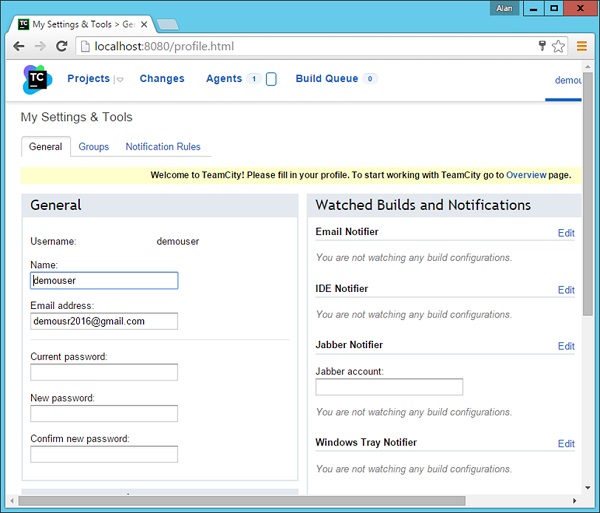Expand the Projects dropdown arrow
The height and width of the screenshot is (513, 600).
click(x=119, y=80)
